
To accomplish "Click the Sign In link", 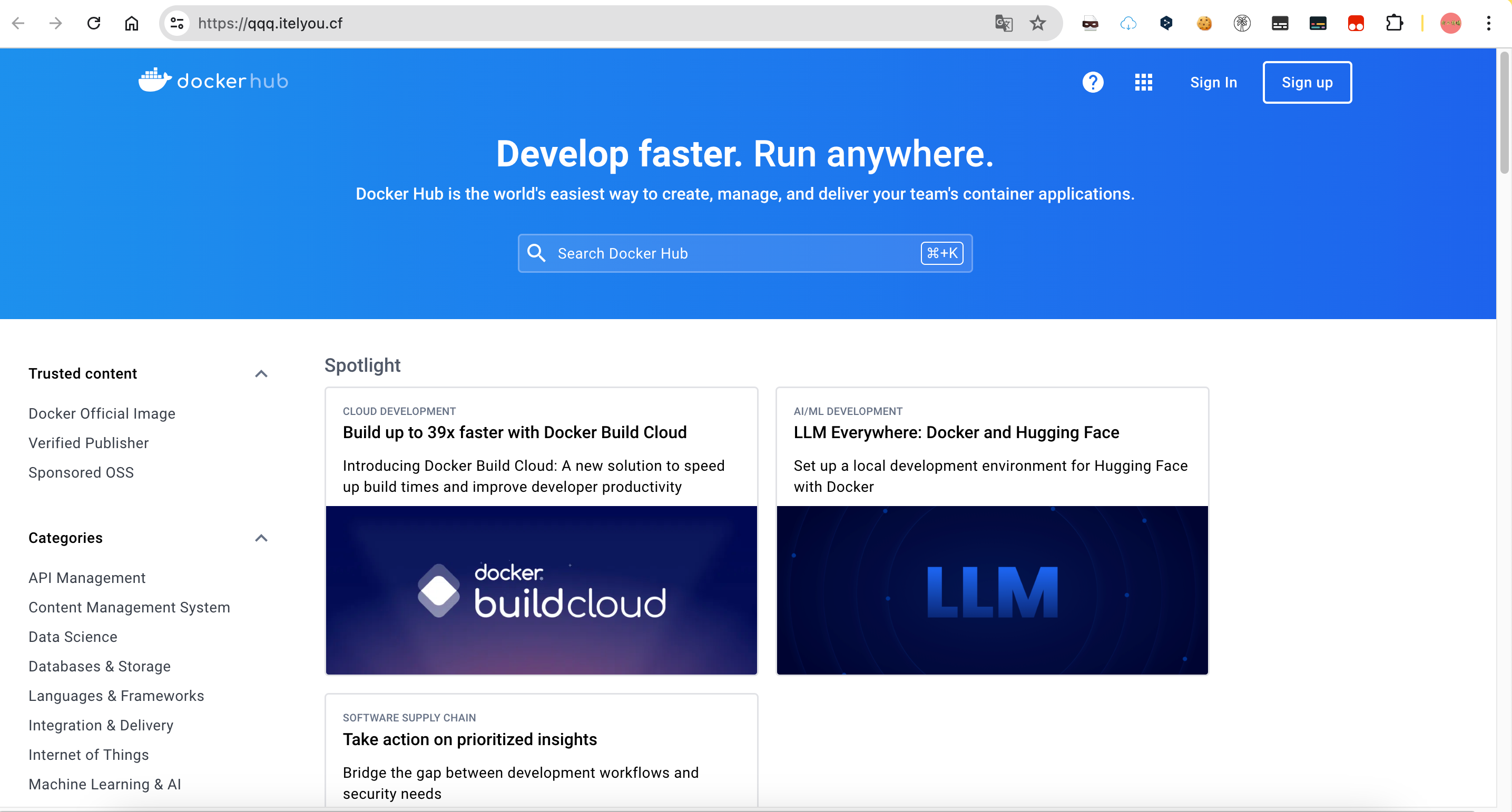I will coord(1213,82).
